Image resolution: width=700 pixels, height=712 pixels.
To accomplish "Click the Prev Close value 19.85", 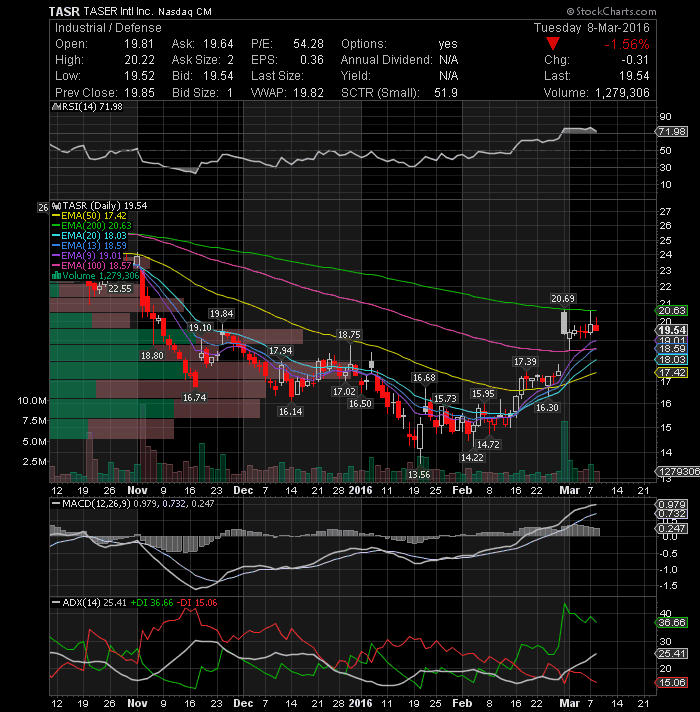I will coord(139,93).
